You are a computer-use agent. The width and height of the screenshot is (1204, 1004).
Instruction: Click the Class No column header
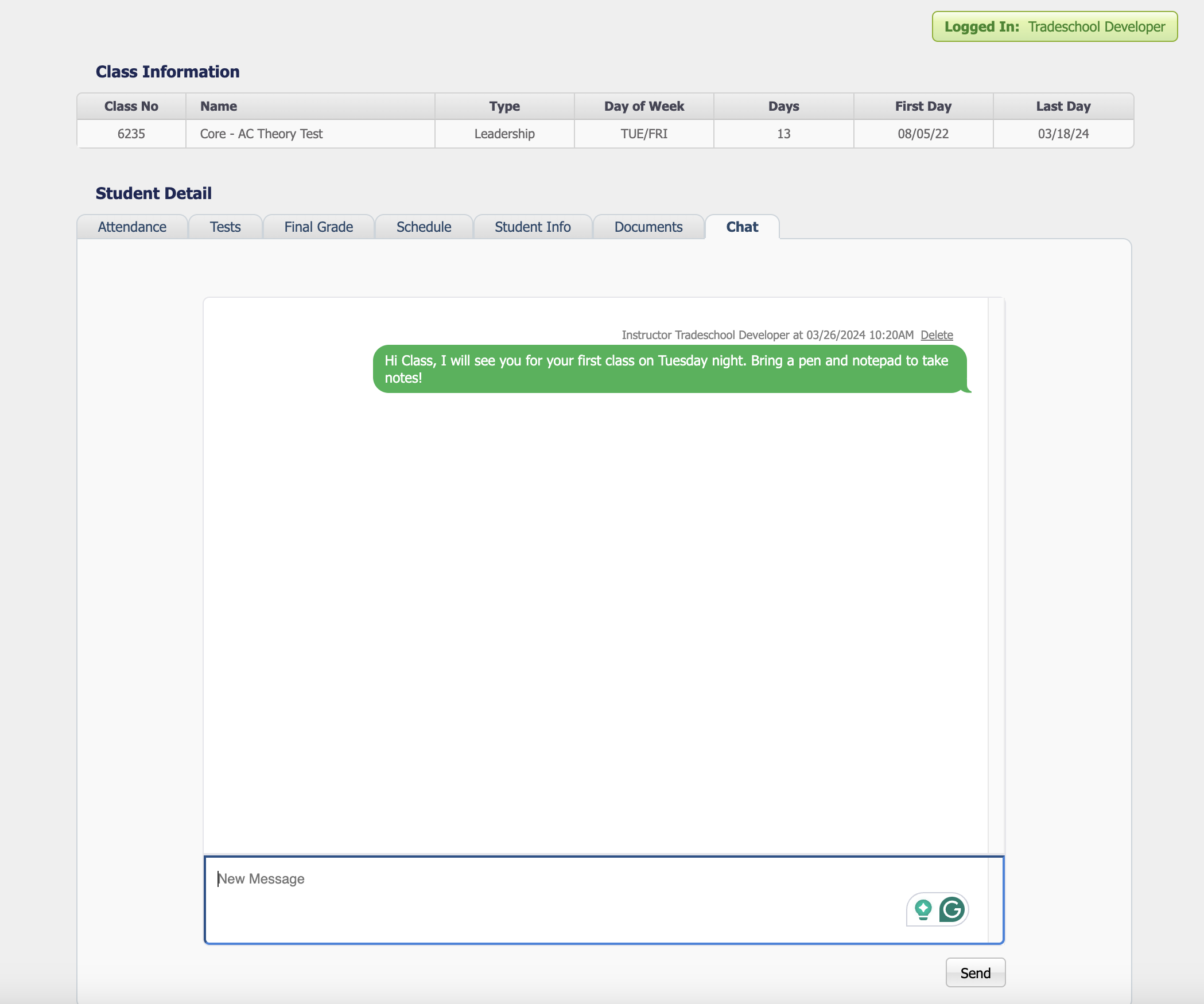point(131,107)
